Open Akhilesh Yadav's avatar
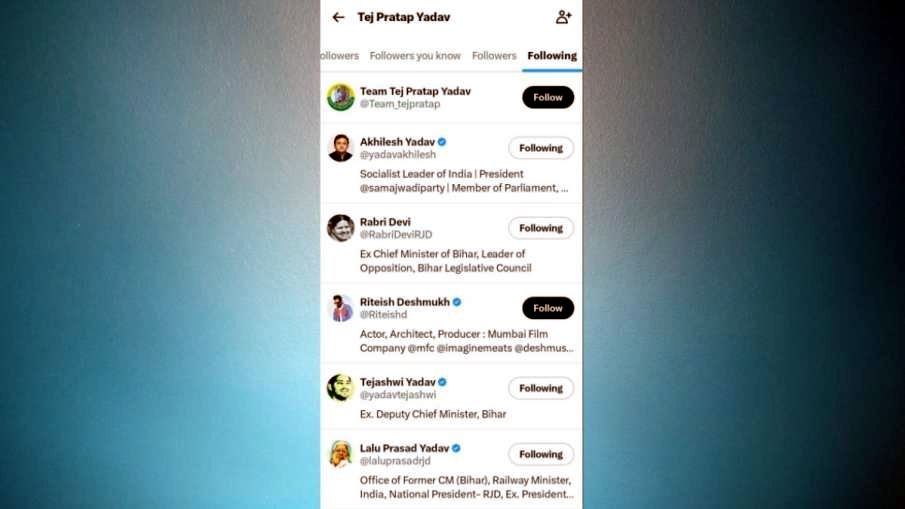905x509 pixels. 341,148
